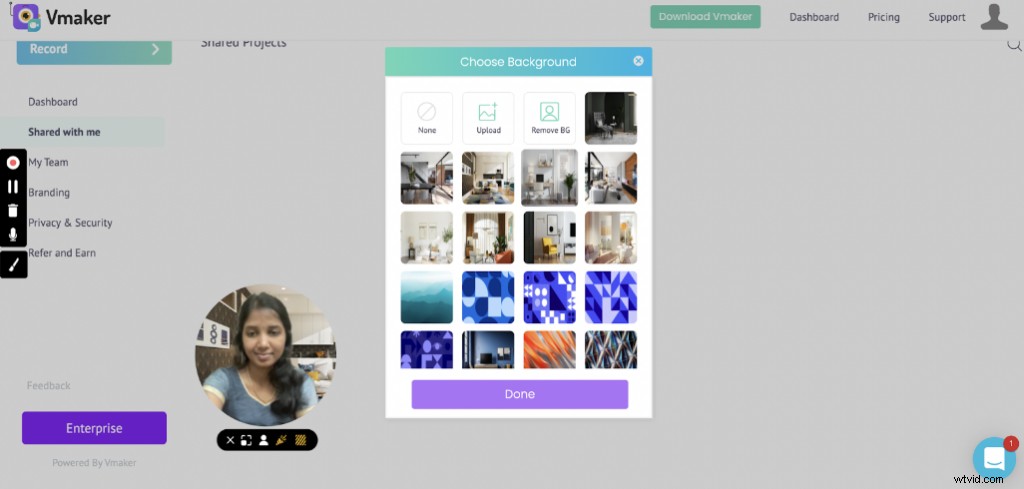Screen dimensions: 1024x489
Task: Open Support in top navigation
Action: pyautogui.click(x=947, y=18)
